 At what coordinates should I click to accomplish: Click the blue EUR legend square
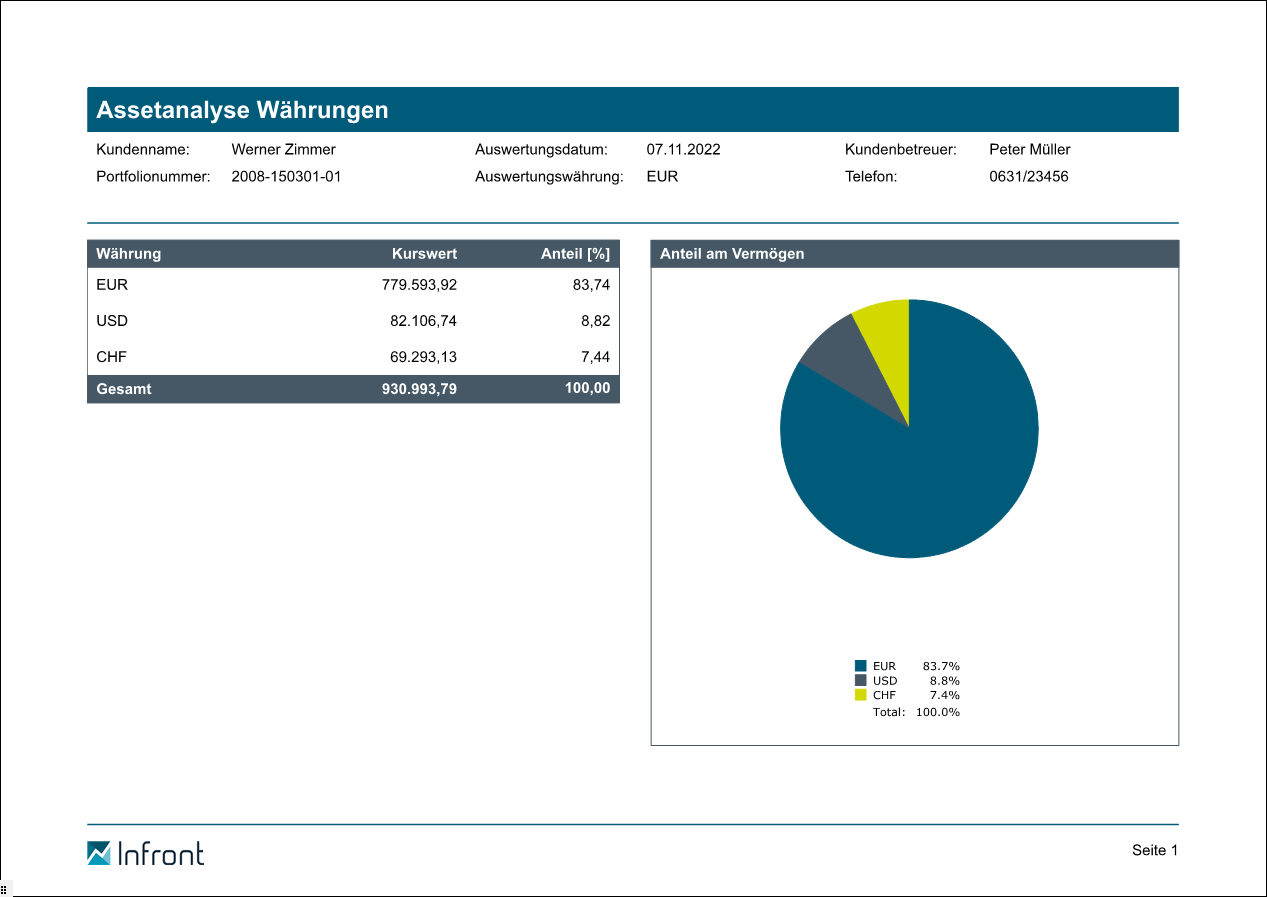pos(860,666)
